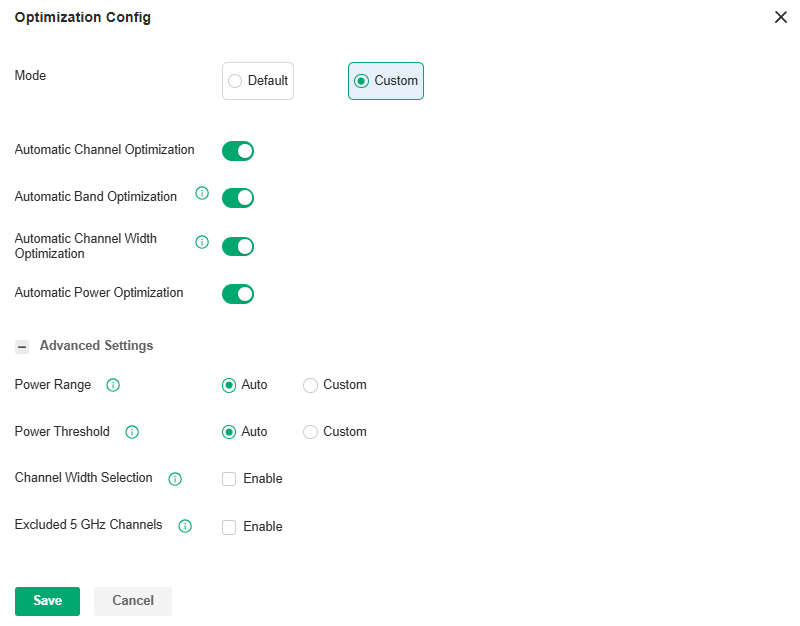
Task: Check the Excluded 5 GHz Channels Enable box
Action: [x=229, y=527]
